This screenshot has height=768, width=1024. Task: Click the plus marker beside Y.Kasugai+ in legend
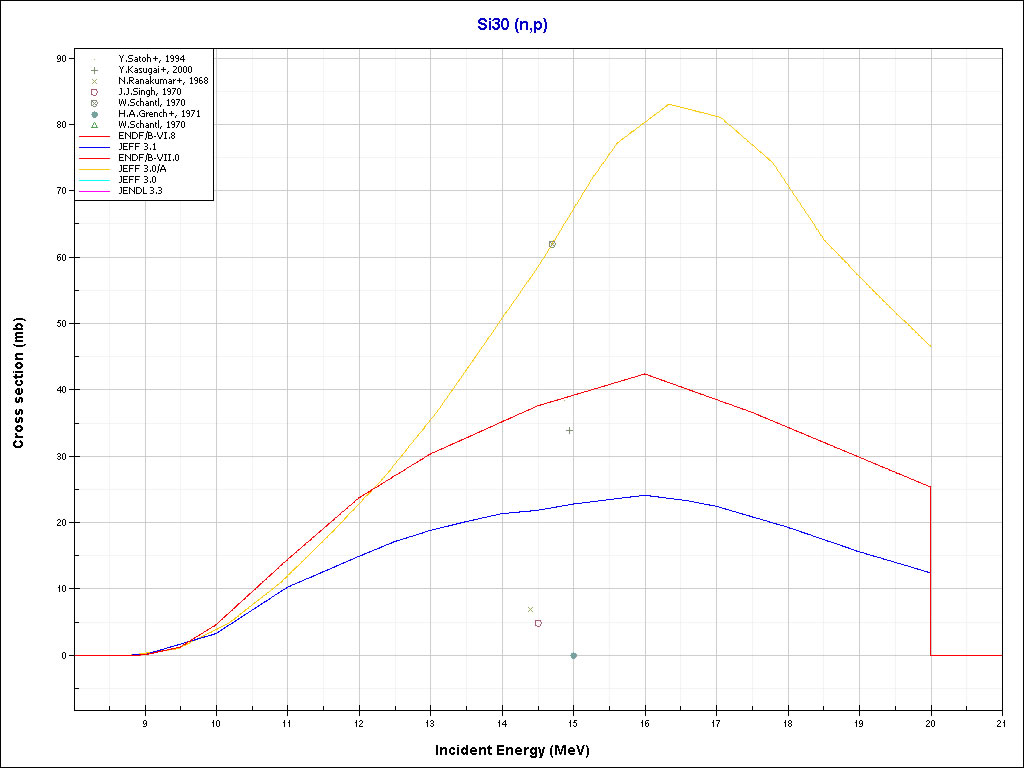point(94,70)
